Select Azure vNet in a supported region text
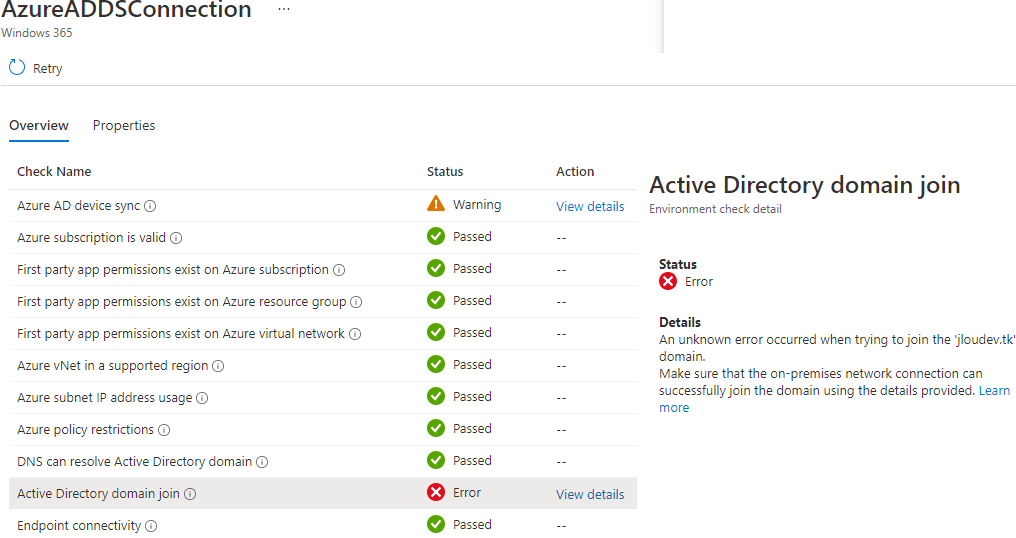The height and width of the screenshot is (538, 1016). [113, 366]
